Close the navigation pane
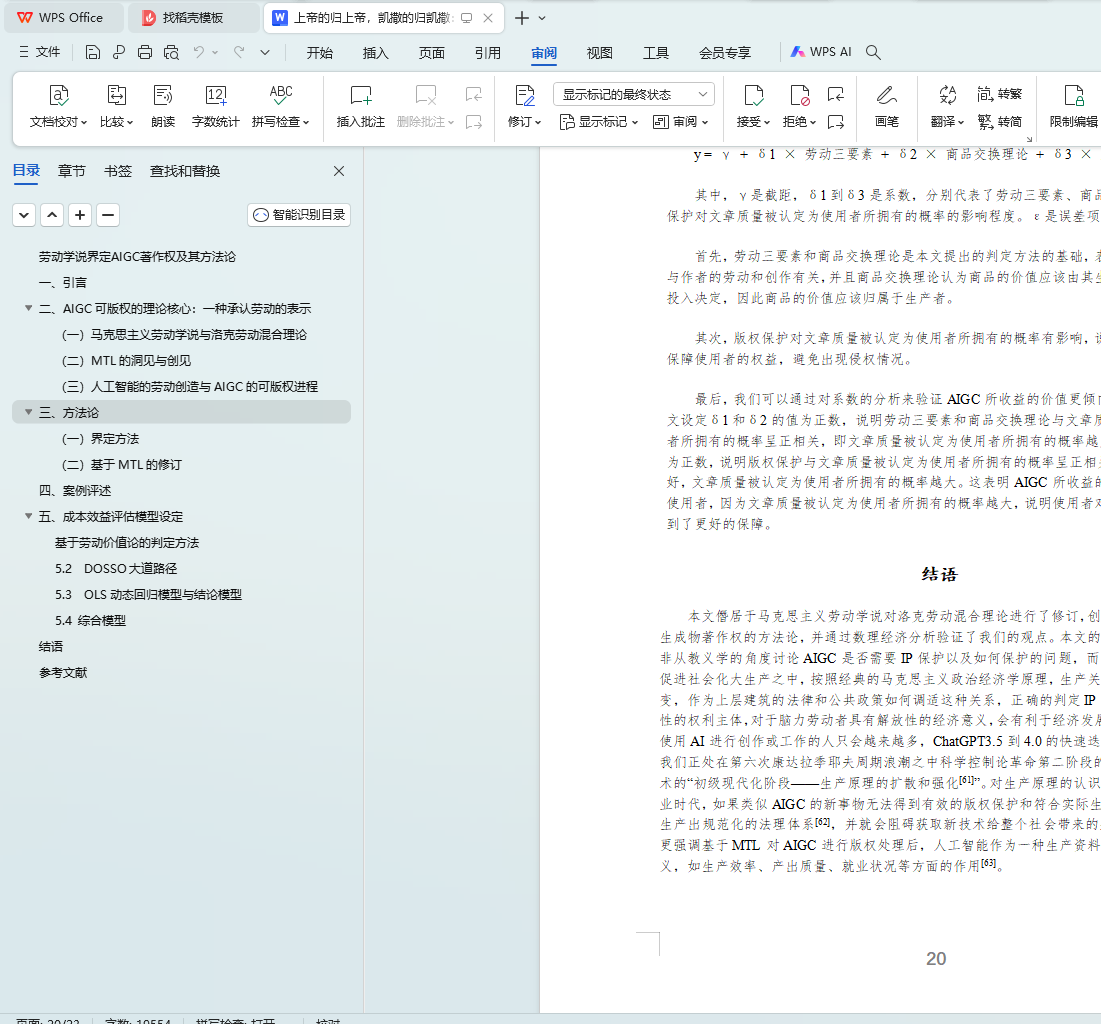Viewport: 1101px width, 1024px height. pyautogui.click(x=338, y=171)
